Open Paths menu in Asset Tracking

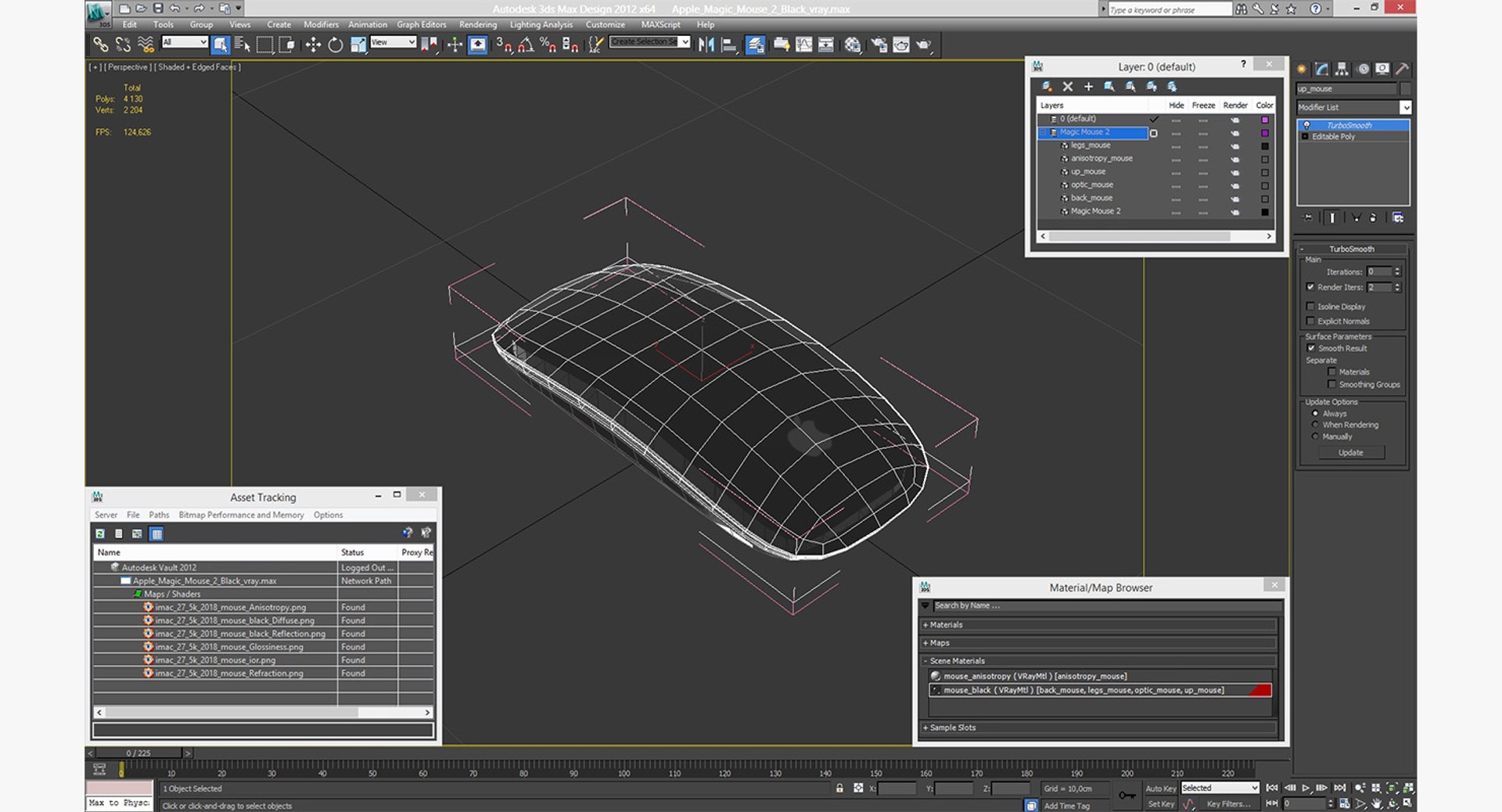click(159, 515)
